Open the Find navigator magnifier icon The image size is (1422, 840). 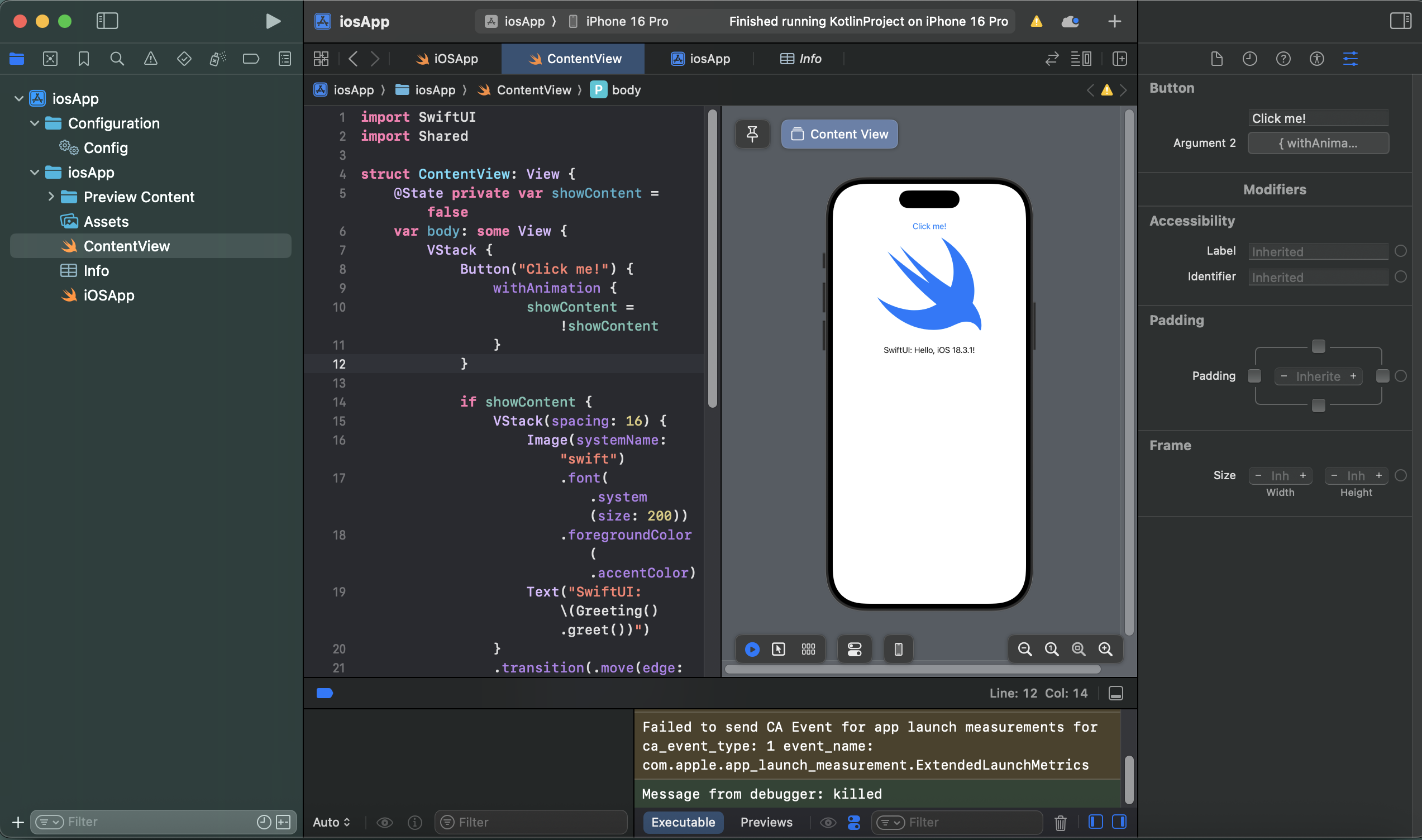pos(117,59)
